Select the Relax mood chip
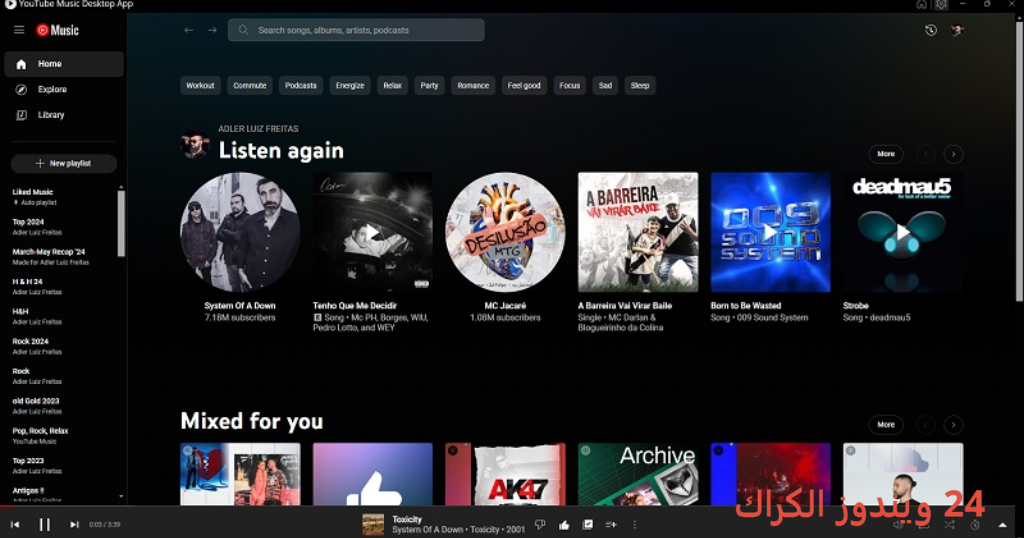Viewport: 1024px width, 538px height. [x=392, y=86]
